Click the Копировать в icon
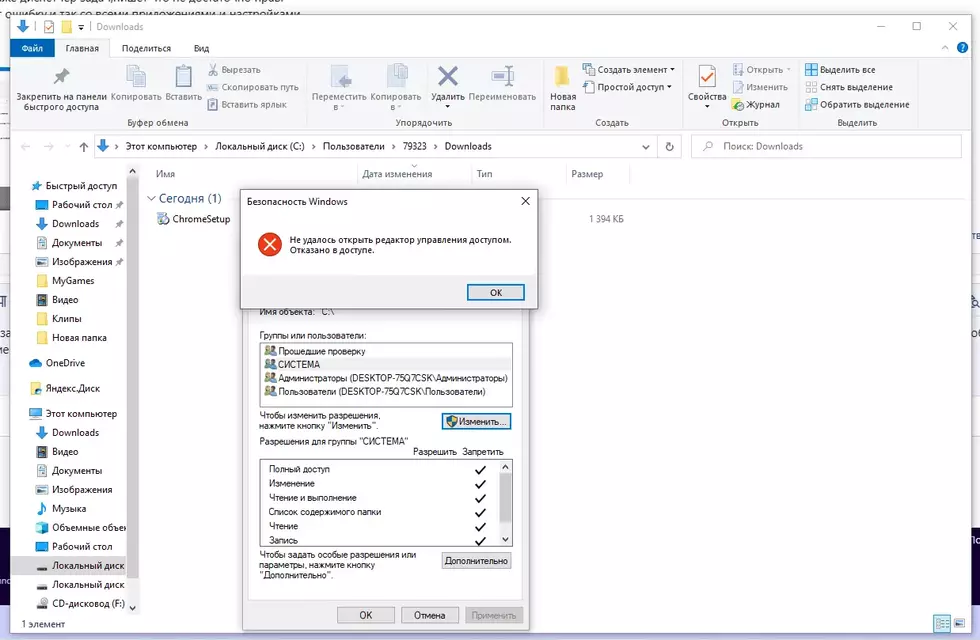Viewport: 980px width, 640px height. [397, 76]
